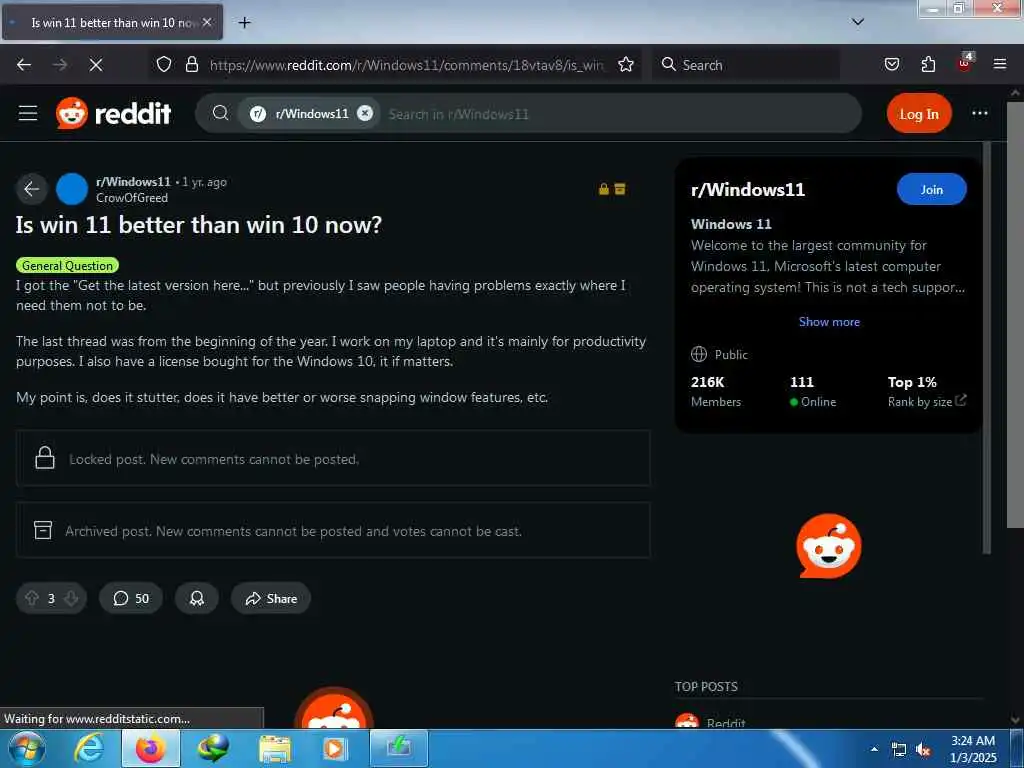Open File Explorer folder on taskbar
Image resolution: width=1024 pixels, height=768 pixels.
click(x=274, y=748)
